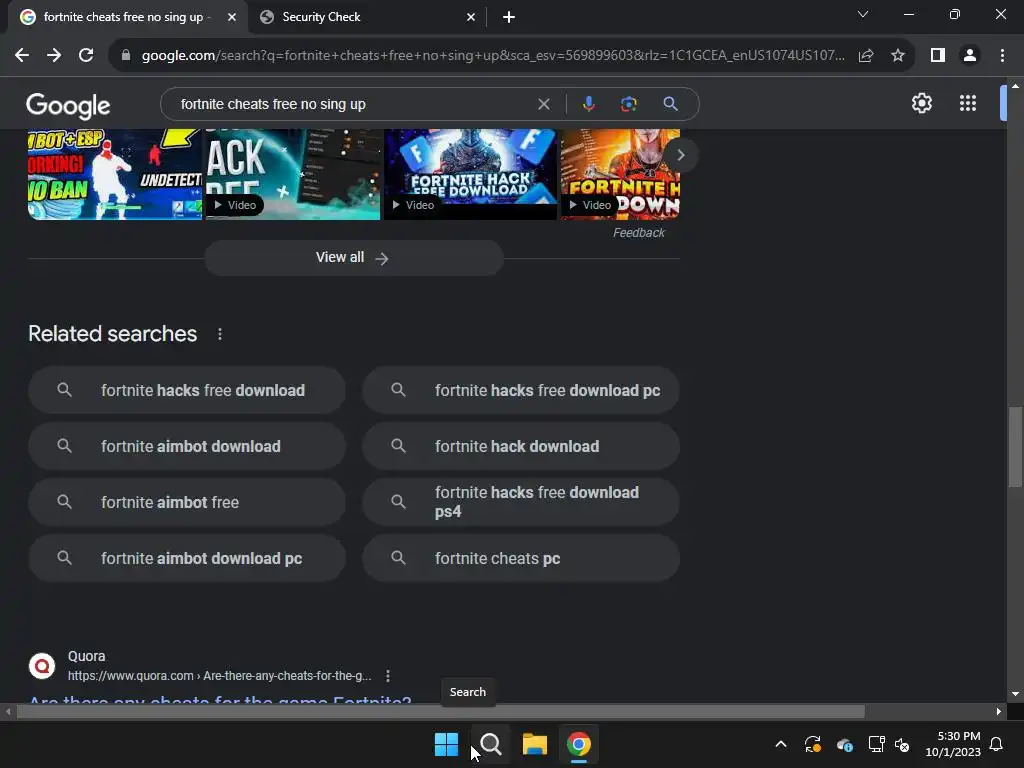The image size is (1024, 768).
Task: Show hidden system tray icons
Action: pos(780,744)
